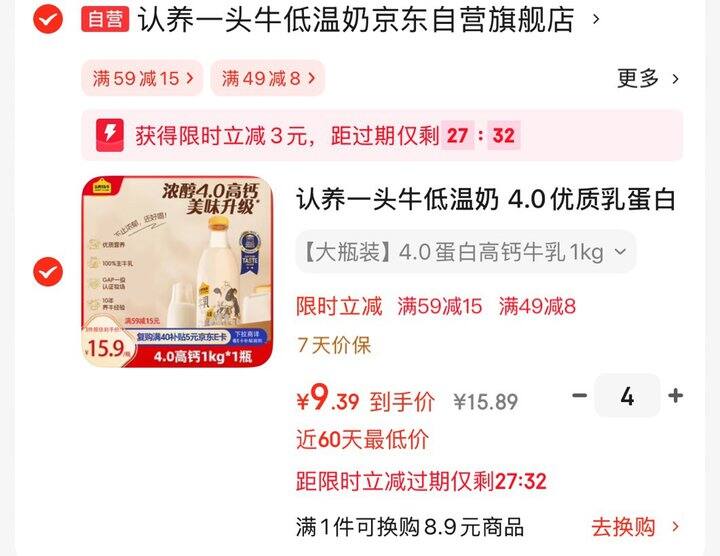Tap the 7天价保 price guarantee label

pyautogui.click(x=334, y=345)
